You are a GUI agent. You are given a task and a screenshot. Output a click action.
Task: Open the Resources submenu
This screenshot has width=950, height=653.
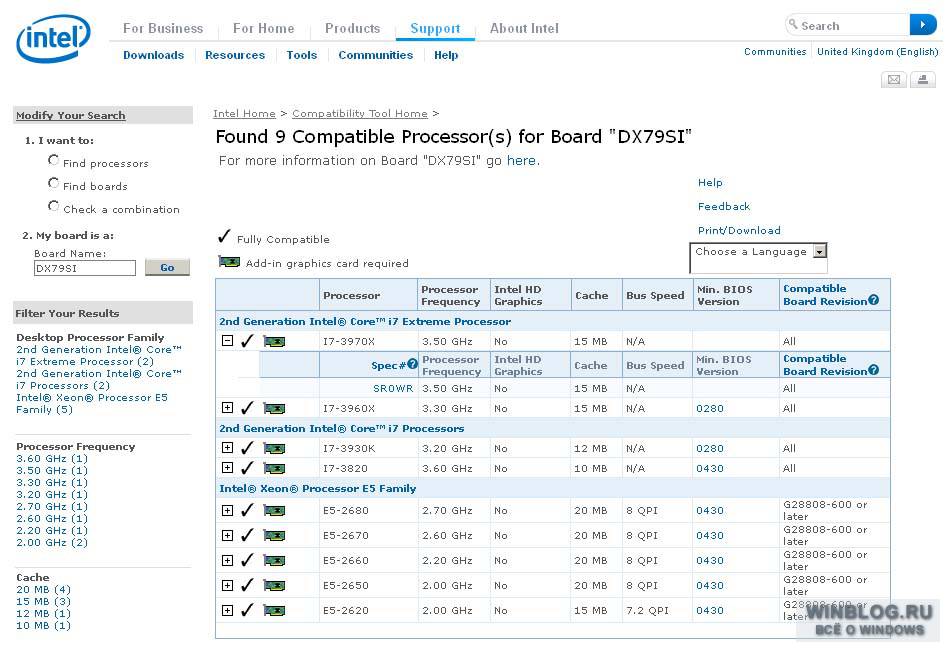pos(235,55)
